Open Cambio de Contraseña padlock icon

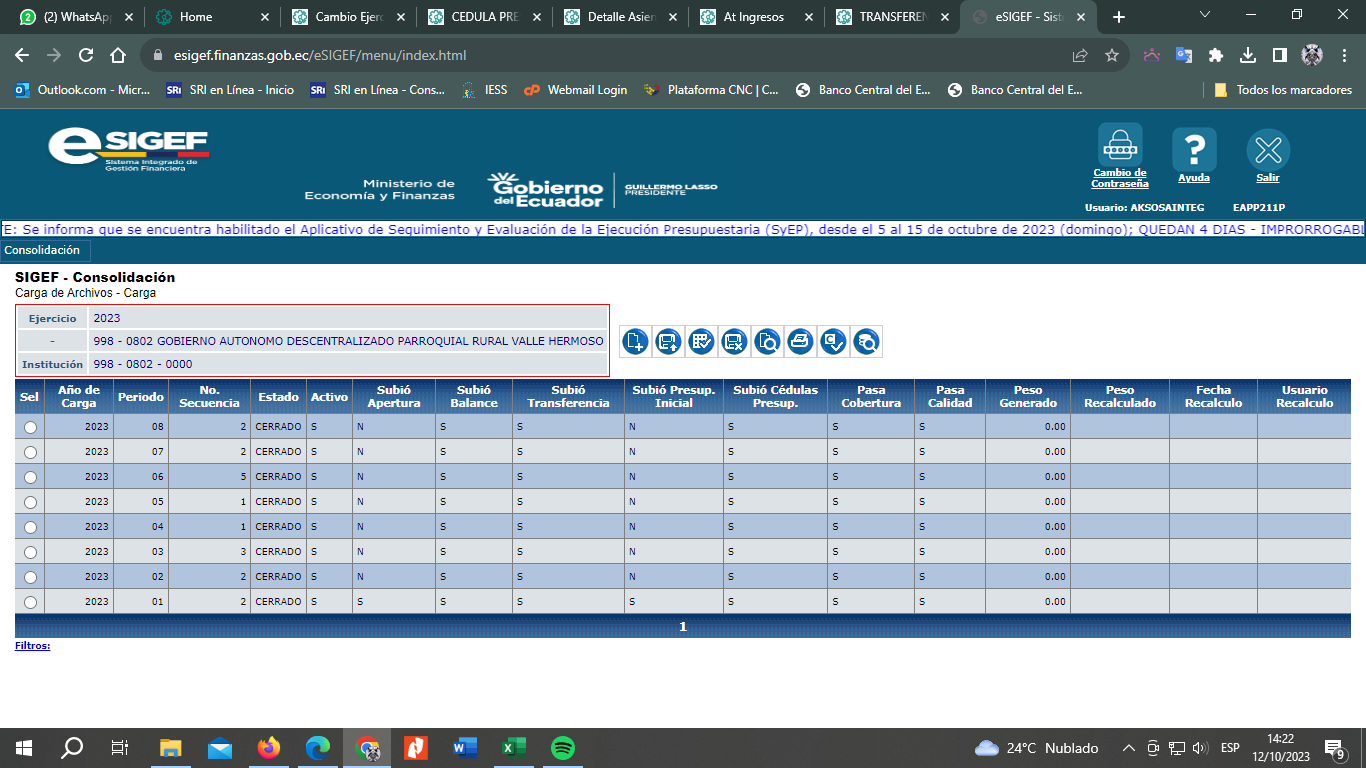(1119, 147)
